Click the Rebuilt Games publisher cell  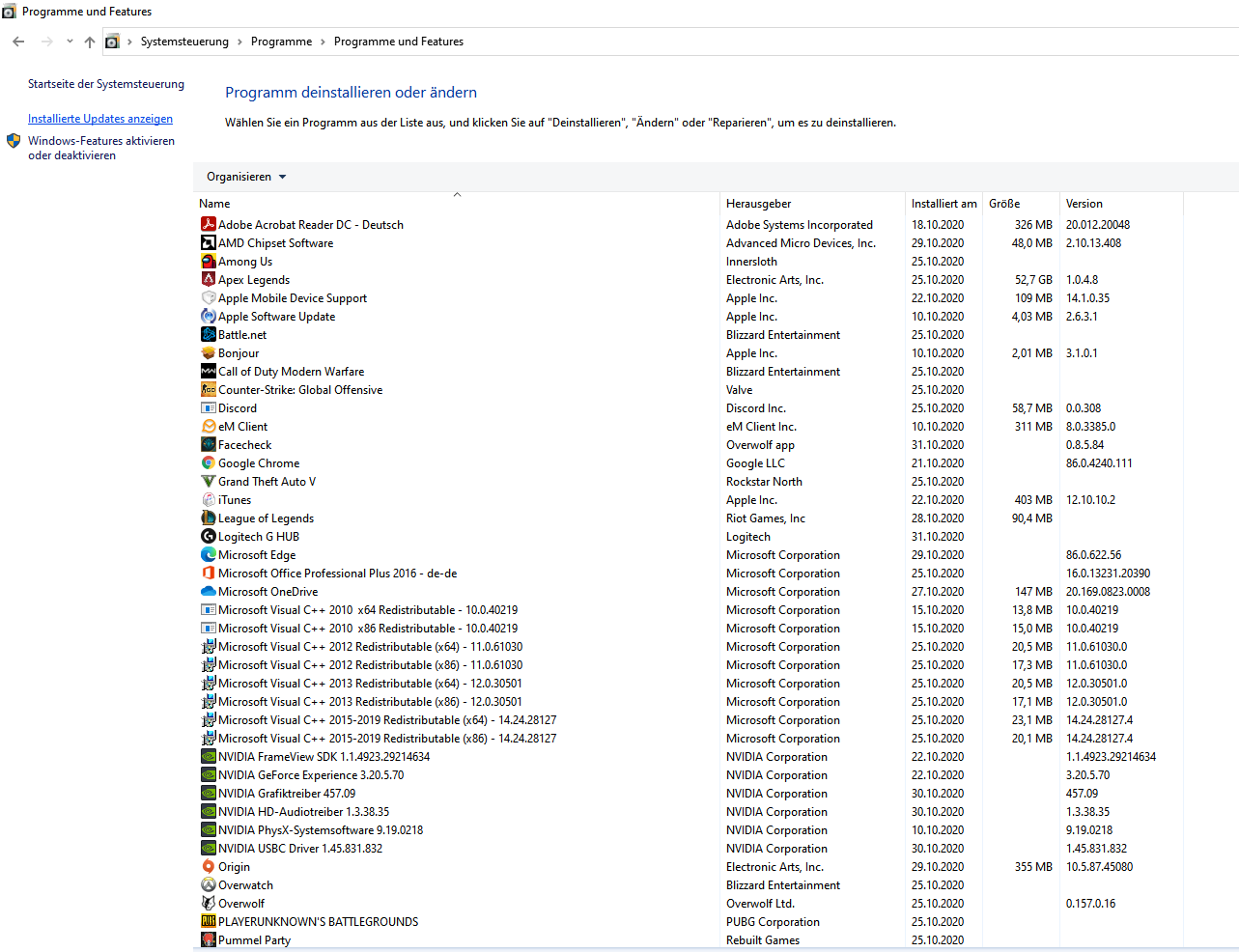(x=763, y=939)
